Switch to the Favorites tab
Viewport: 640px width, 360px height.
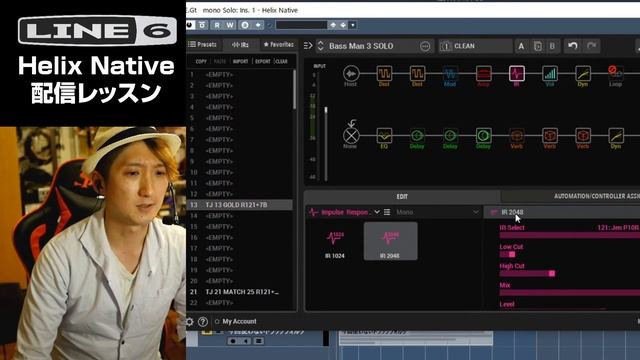tap(279, 44)
